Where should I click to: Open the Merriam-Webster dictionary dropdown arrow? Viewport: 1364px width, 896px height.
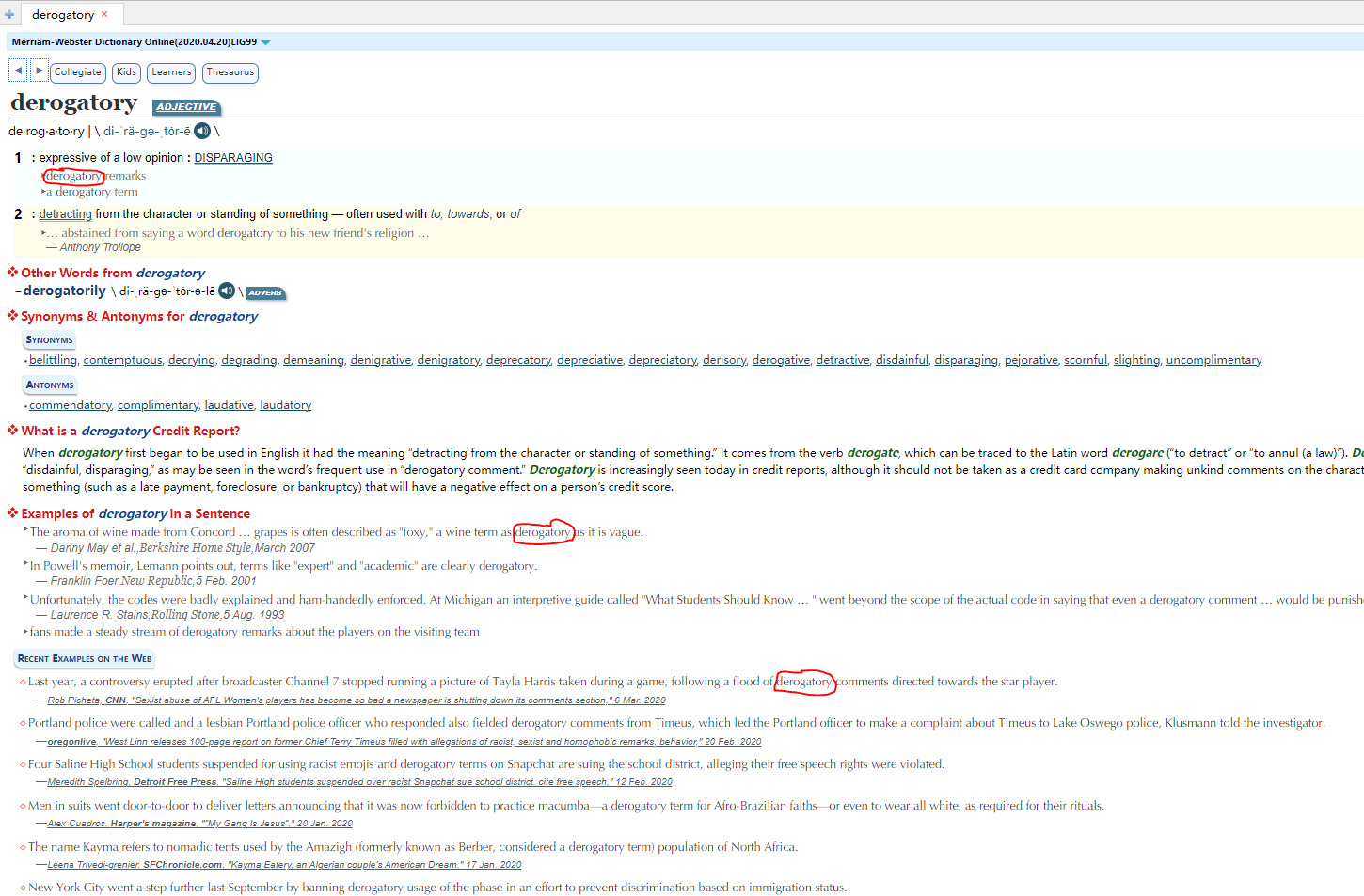[265, 42]
